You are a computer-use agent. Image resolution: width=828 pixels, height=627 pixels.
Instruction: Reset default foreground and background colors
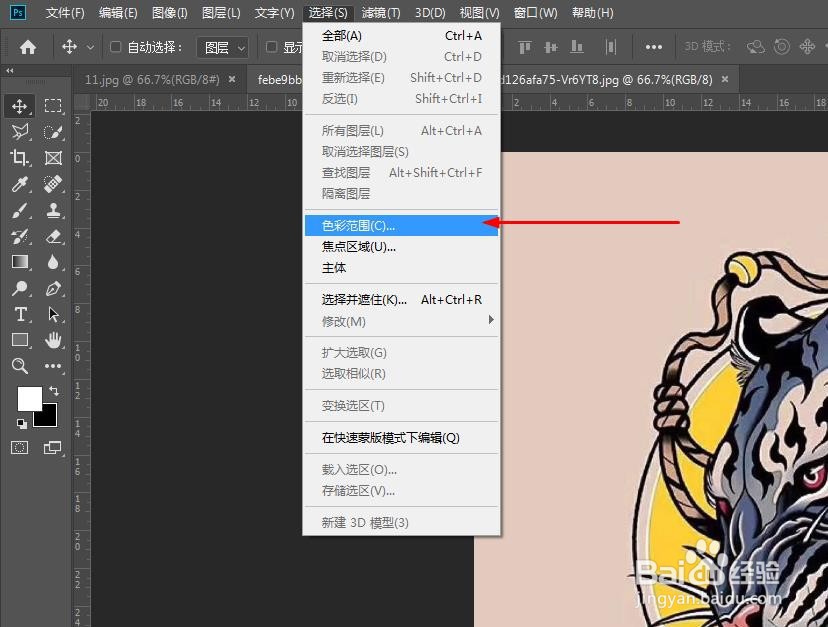21,424
